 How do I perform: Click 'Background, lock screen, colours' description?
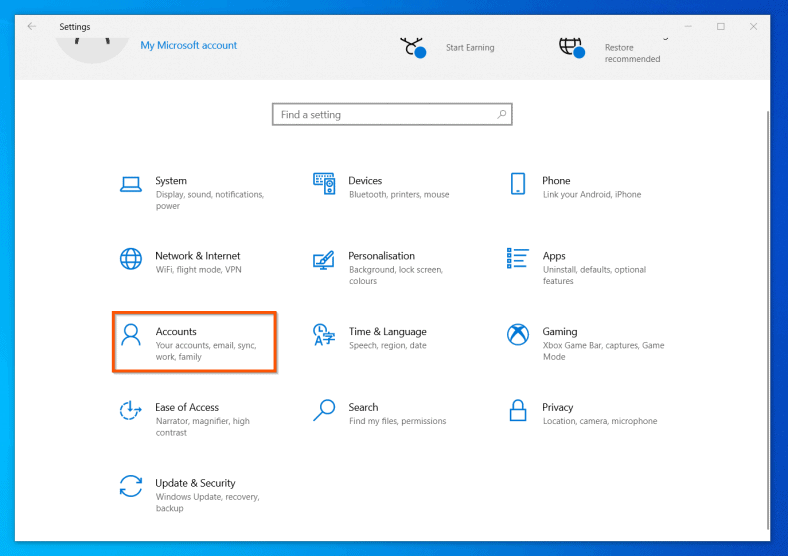pyautogui.click(x=396, y=275)
